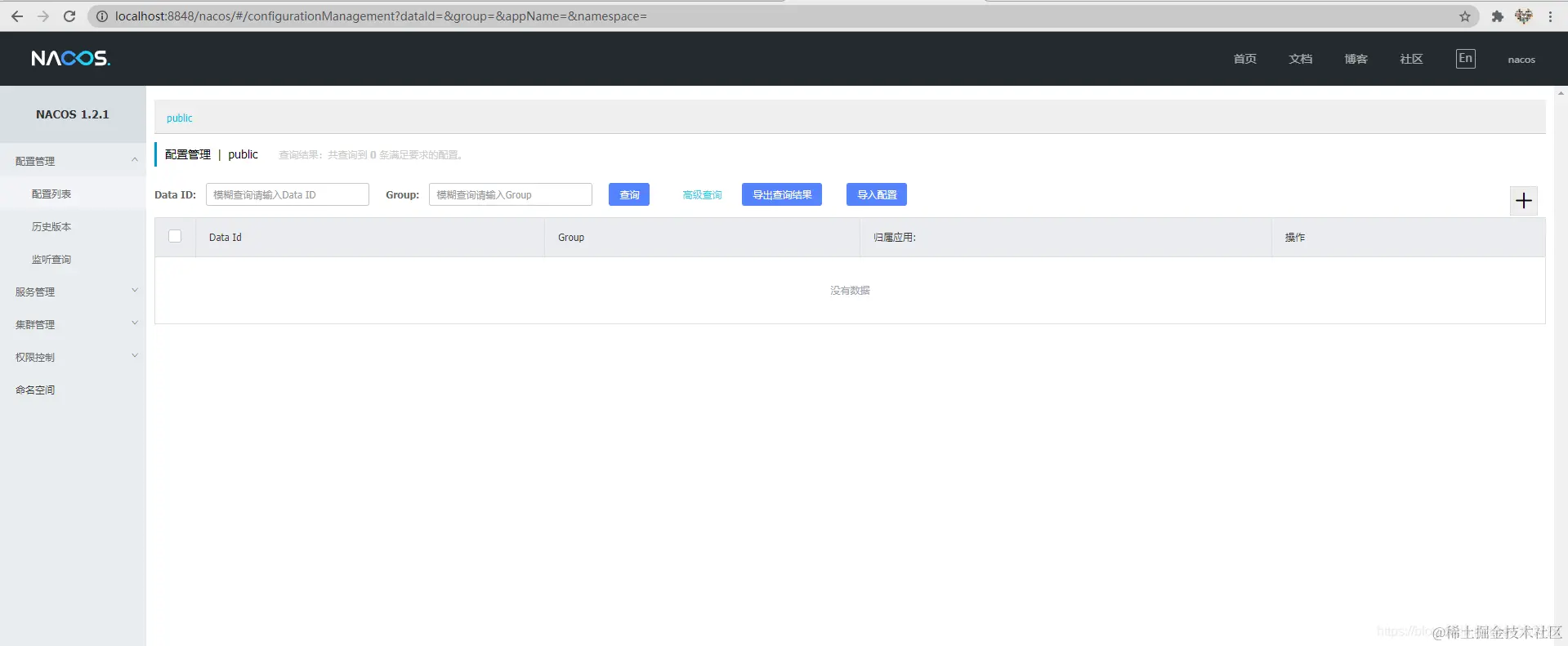Image resolution: width=1568 pixels, height=646 pixels.
Task: Click the 没有数据 empty table message
Action: coord(850,291)
